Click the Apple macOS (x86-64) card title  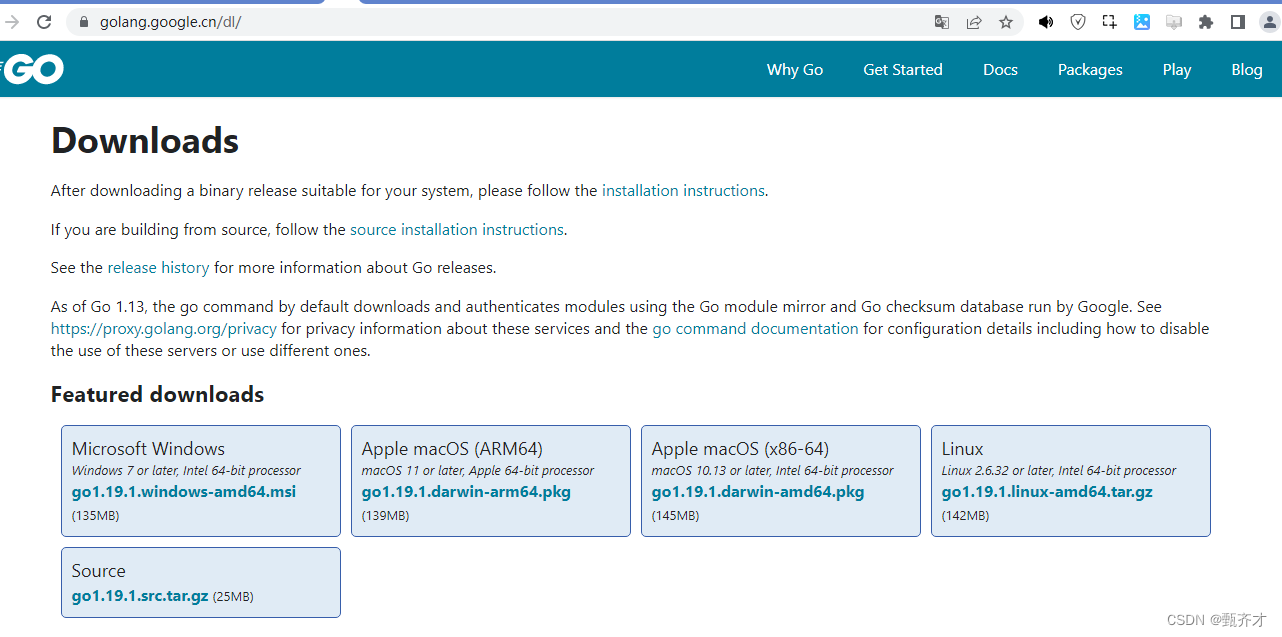point(740,449)
